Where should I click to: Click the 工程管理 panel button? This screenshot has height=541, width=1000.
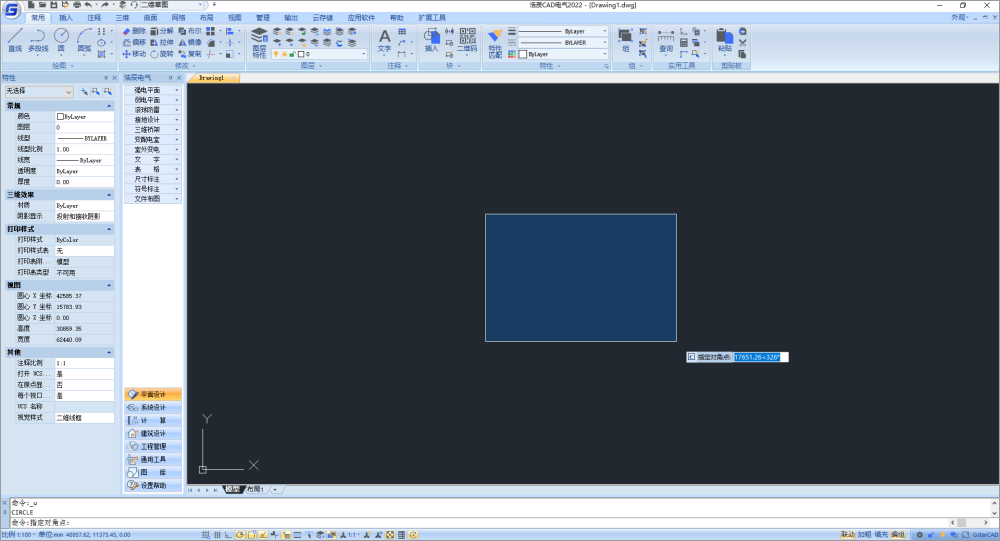pyautogui.click(x=153, y=447)
